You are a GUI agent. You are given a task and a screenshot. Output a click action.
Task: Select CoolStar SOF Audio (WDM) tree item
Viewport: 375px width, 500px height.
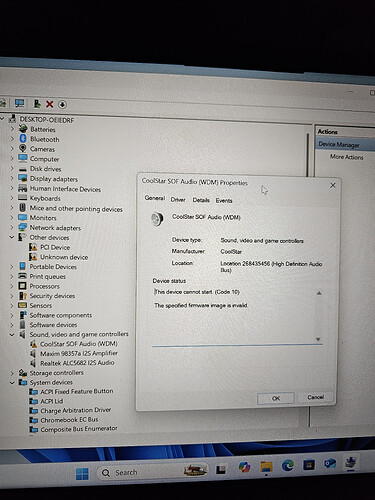(x=79, y=344)
